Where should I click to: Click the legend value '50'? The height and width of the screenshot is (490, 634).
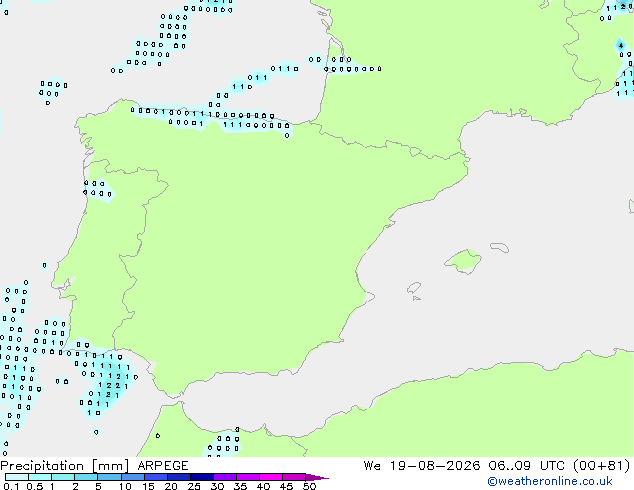310,486
